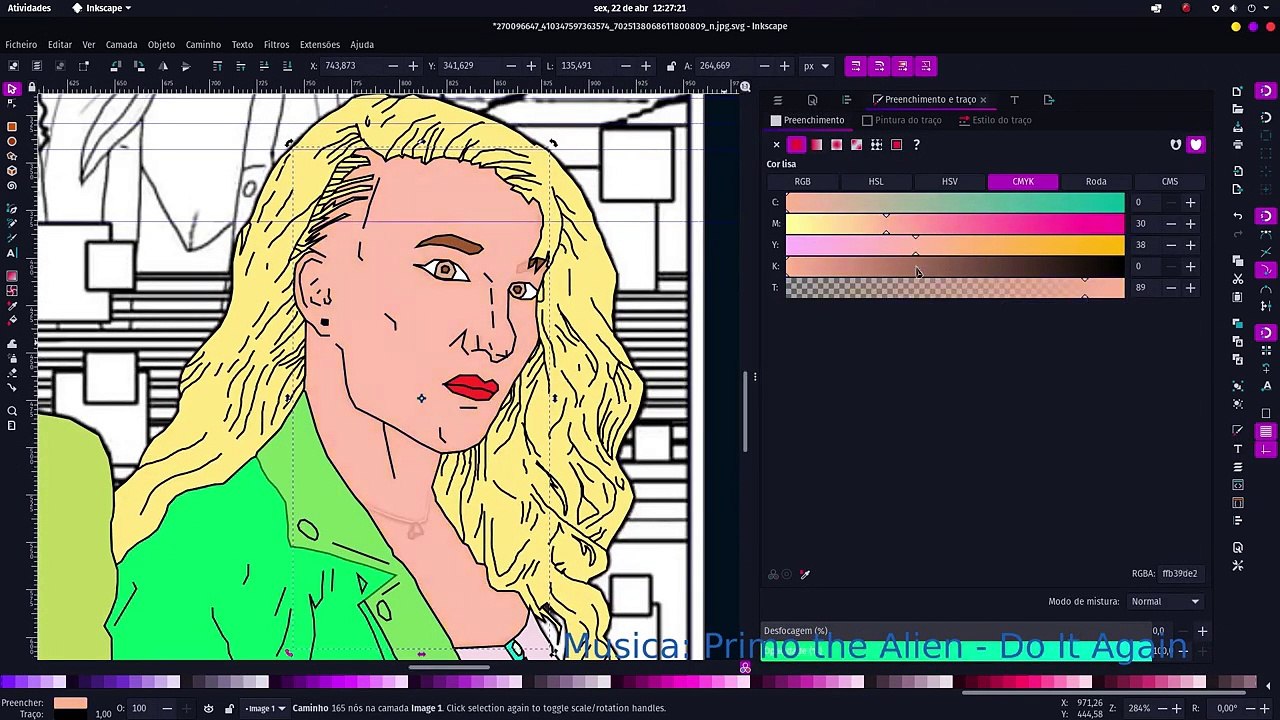
Task: Toggle layer lock in status bar
Action: [229, 708]
